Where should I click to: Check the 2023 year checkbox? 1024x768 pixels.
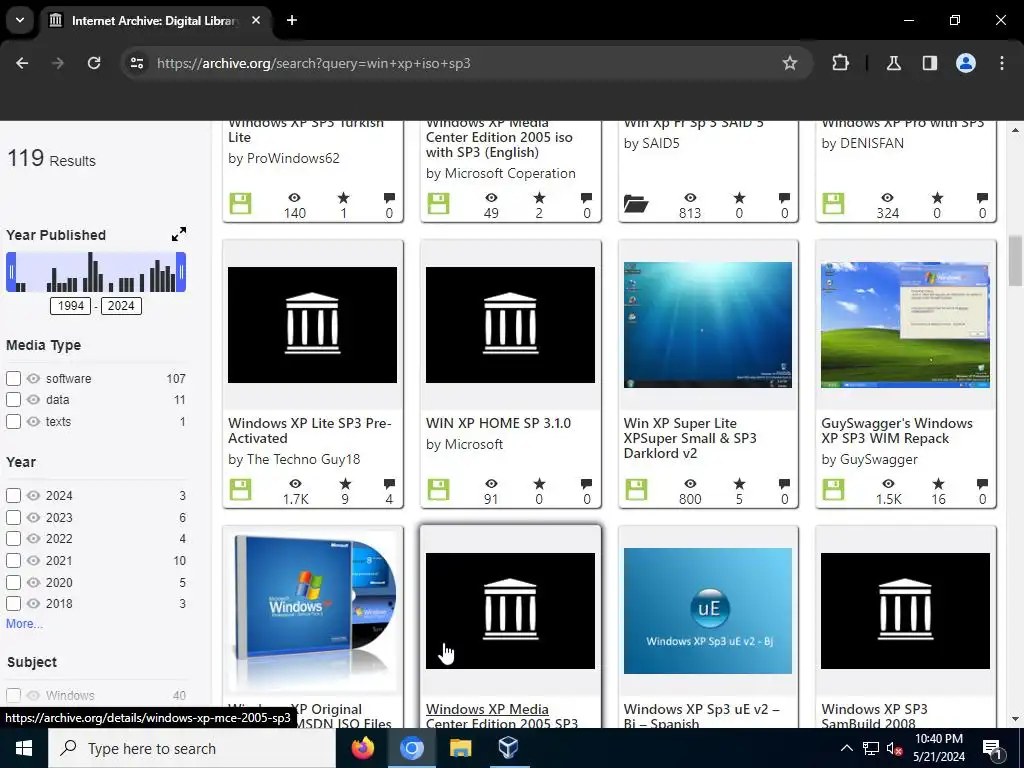coord(13,517)
